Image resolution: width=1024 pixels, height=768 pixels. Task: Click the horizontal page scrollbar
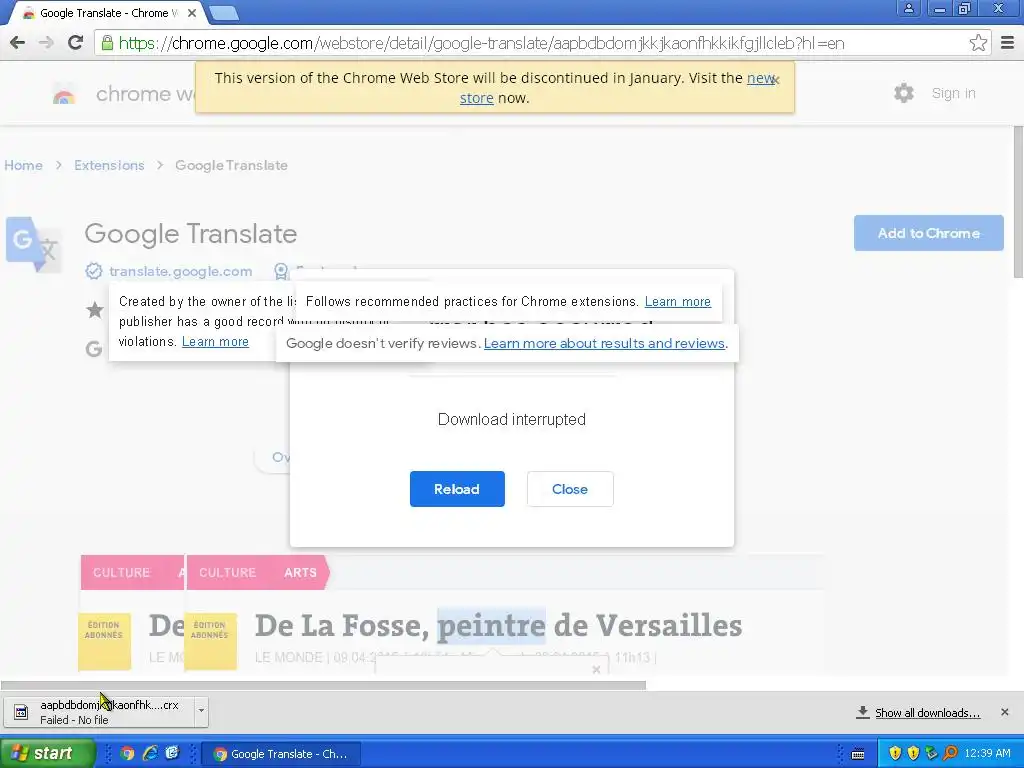323,685
